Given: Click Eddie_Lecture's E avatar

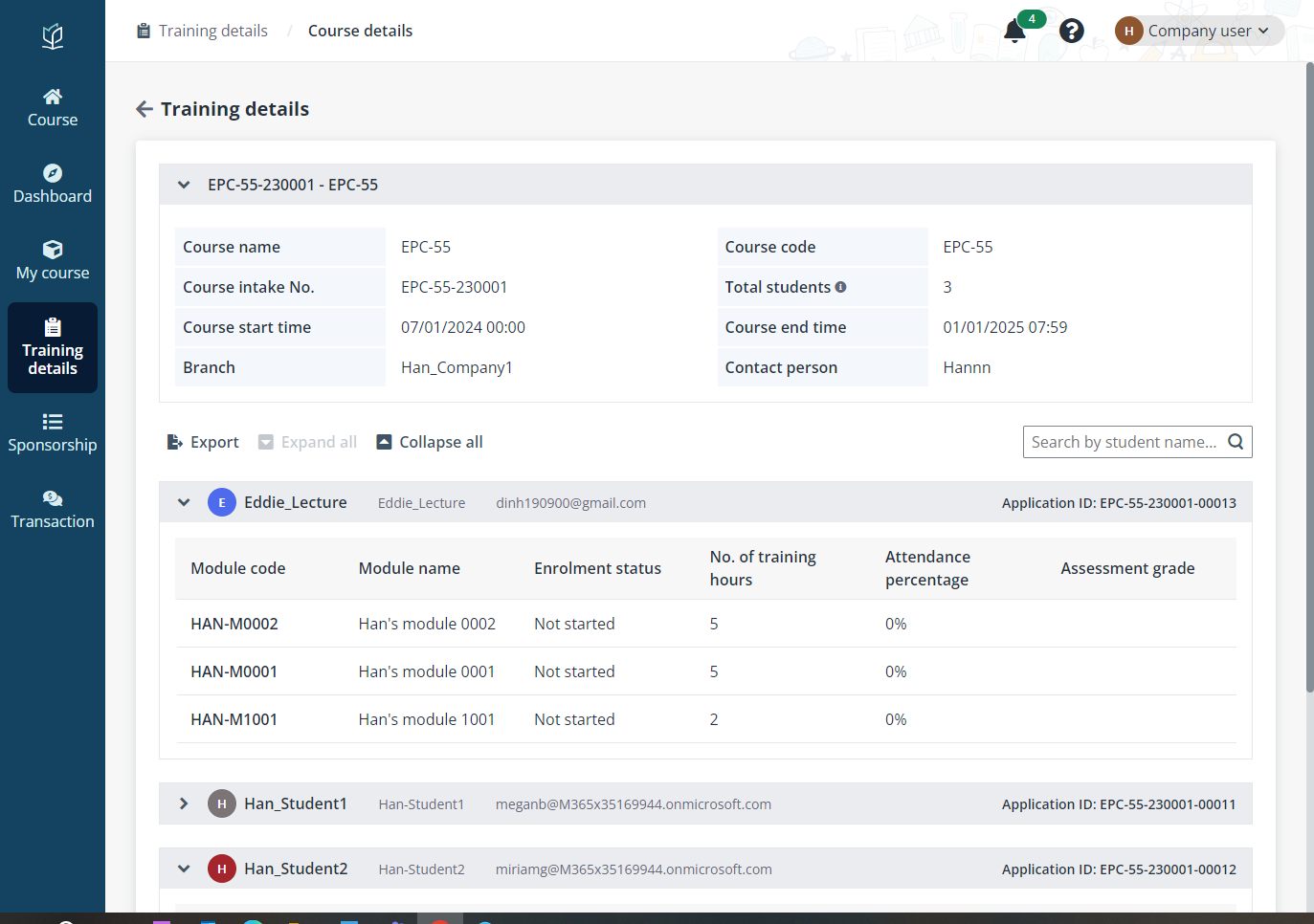Looking at the screenshot, I should [222, 502].
